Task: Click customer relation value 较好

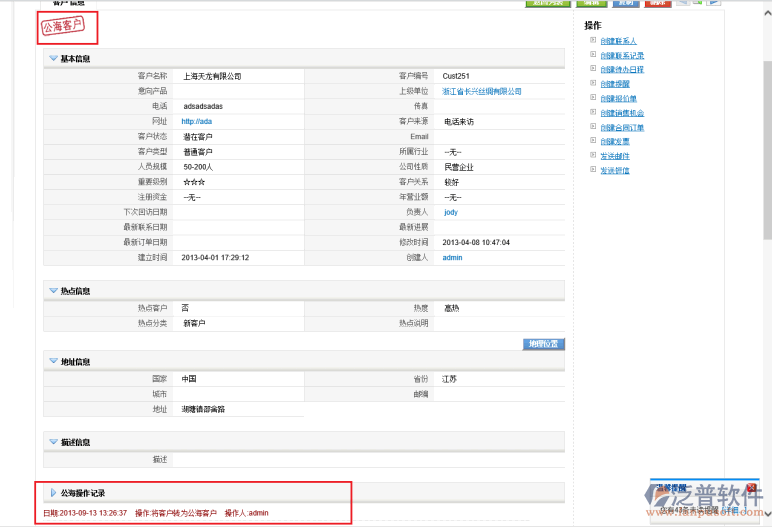Action: pos(451,182)
